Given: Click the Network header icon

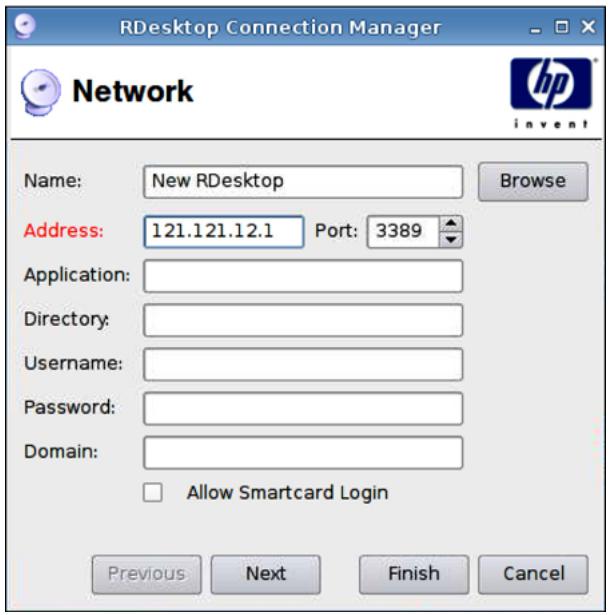Looking at the screenshot, I should pos(40,92).
